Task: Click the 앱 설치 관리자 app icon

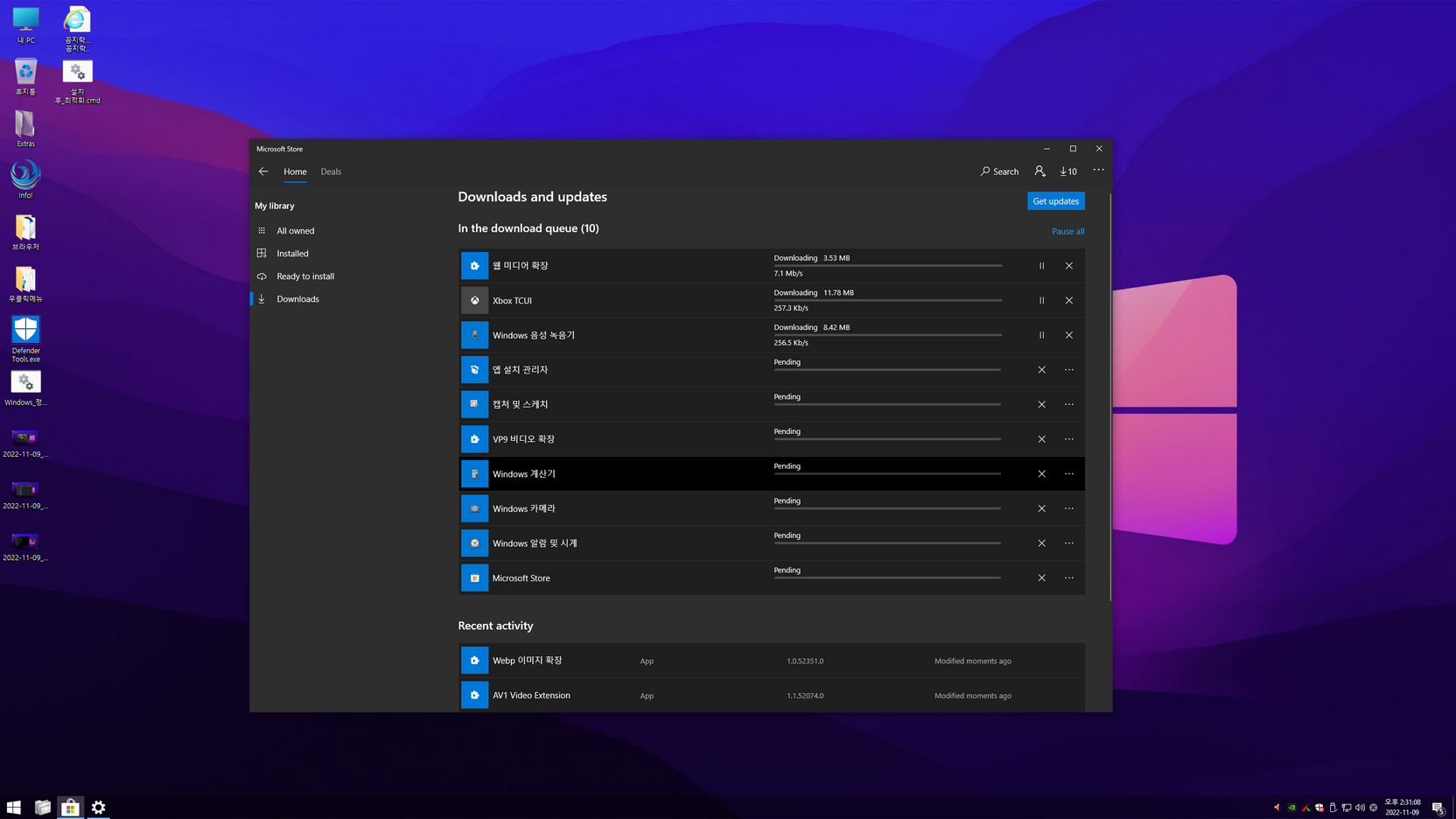Action: pyautogui.click(x=474, y=369)
